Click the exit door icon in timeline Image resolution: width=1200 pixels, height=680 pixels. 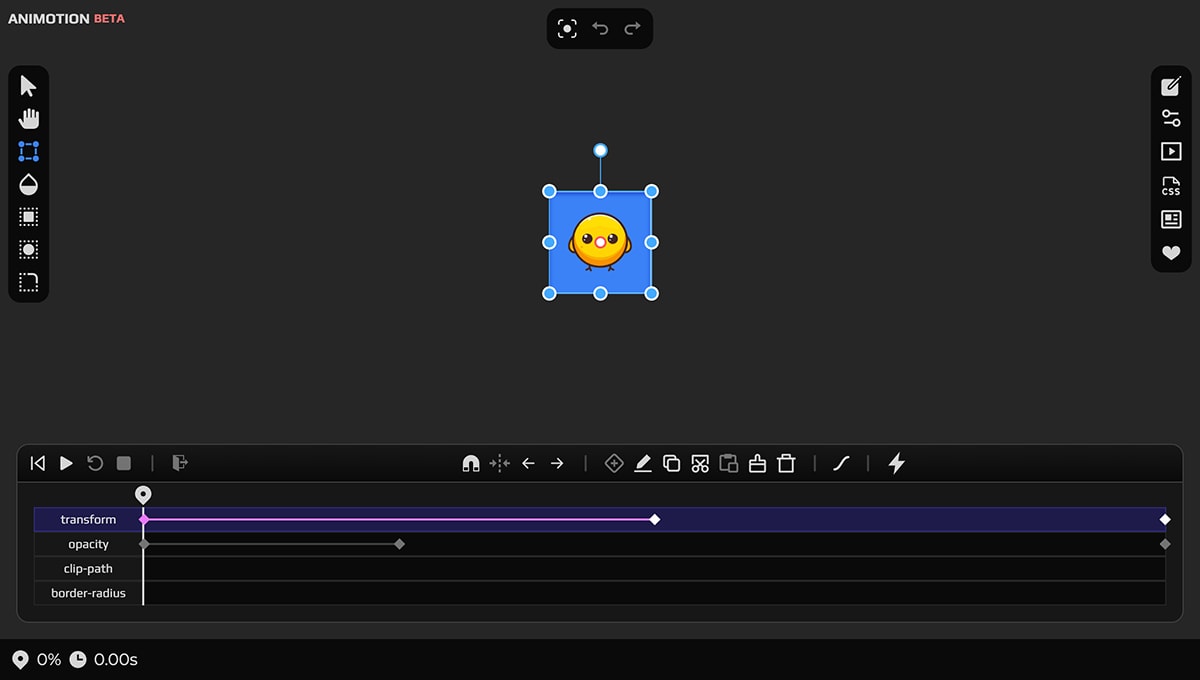180,463
